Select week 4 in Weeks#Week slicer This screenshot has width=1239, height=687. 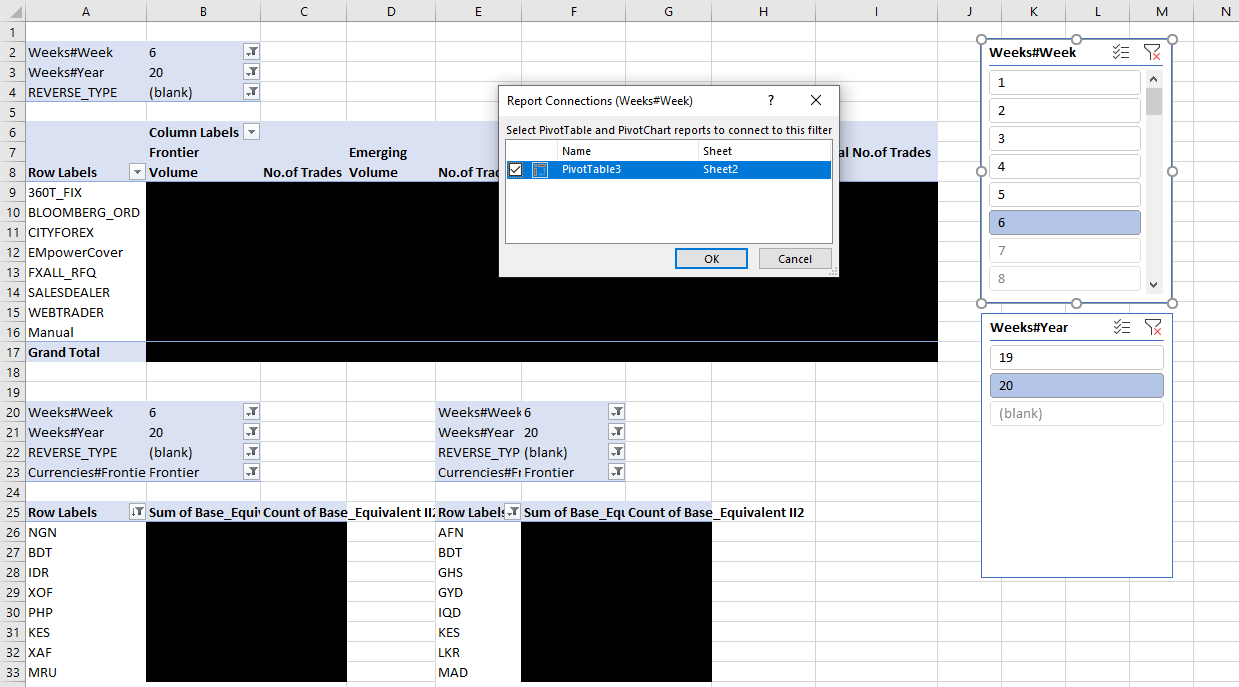(1064, 167)
